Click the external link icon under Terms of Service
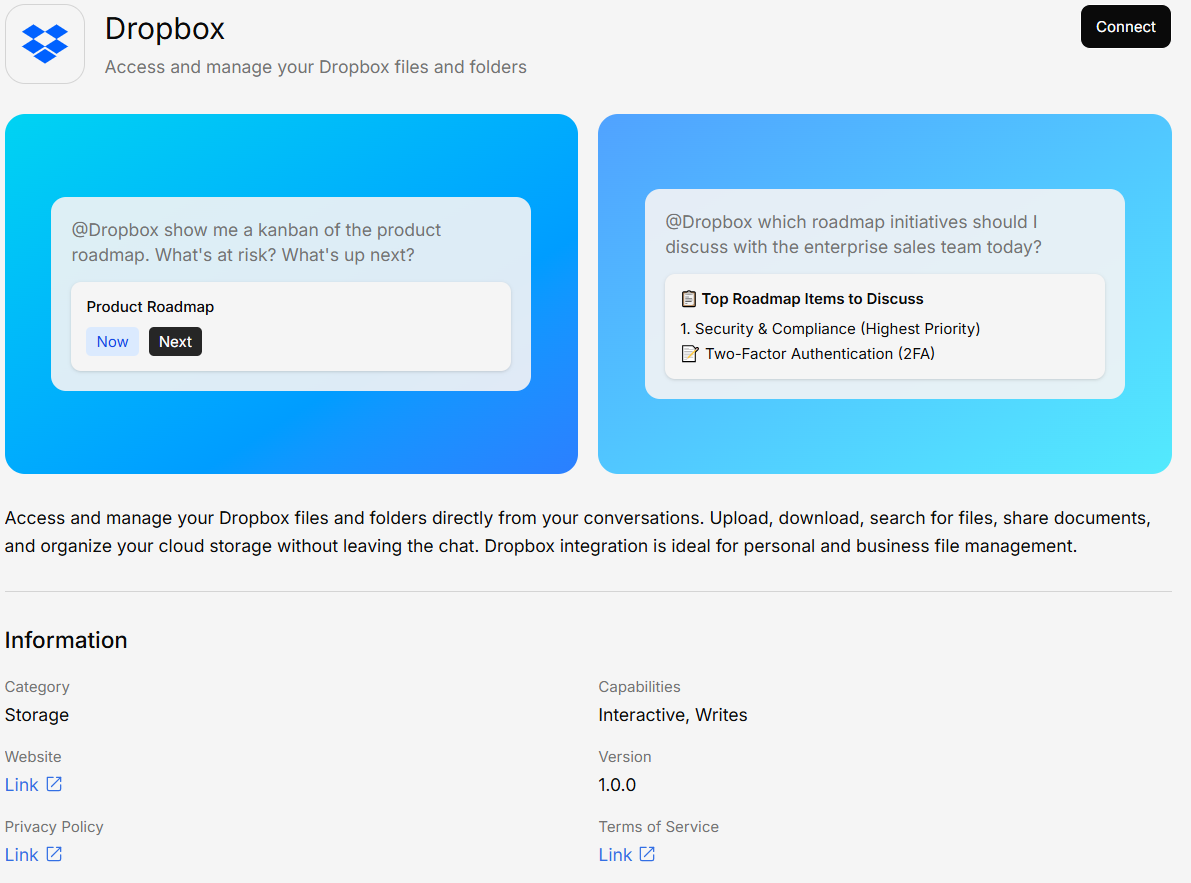The height and width of the screenshot is (883, 1191). [647, 854]
